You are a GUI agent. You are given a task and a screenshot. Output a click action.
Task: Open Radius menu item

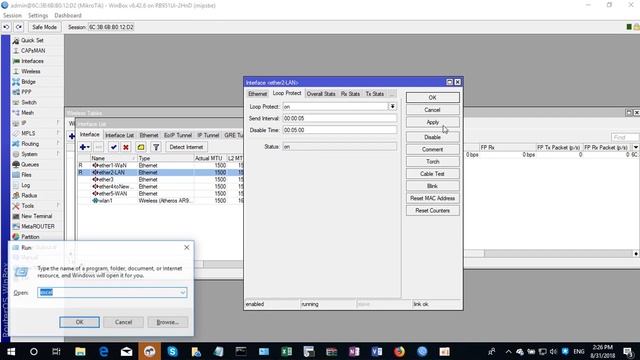(29, 196)
